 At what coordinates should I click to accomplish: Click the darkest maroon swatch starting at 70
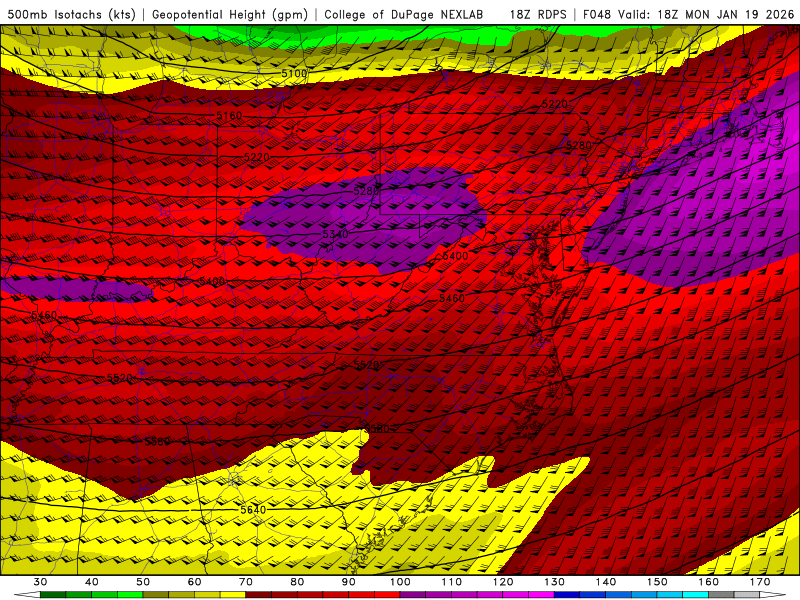click(x=258, y=595)
